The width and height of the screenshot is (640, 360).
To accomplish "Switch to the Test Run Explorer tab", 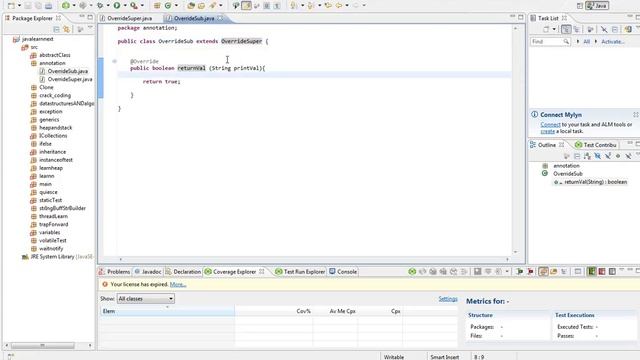I will tap(300, 272).
